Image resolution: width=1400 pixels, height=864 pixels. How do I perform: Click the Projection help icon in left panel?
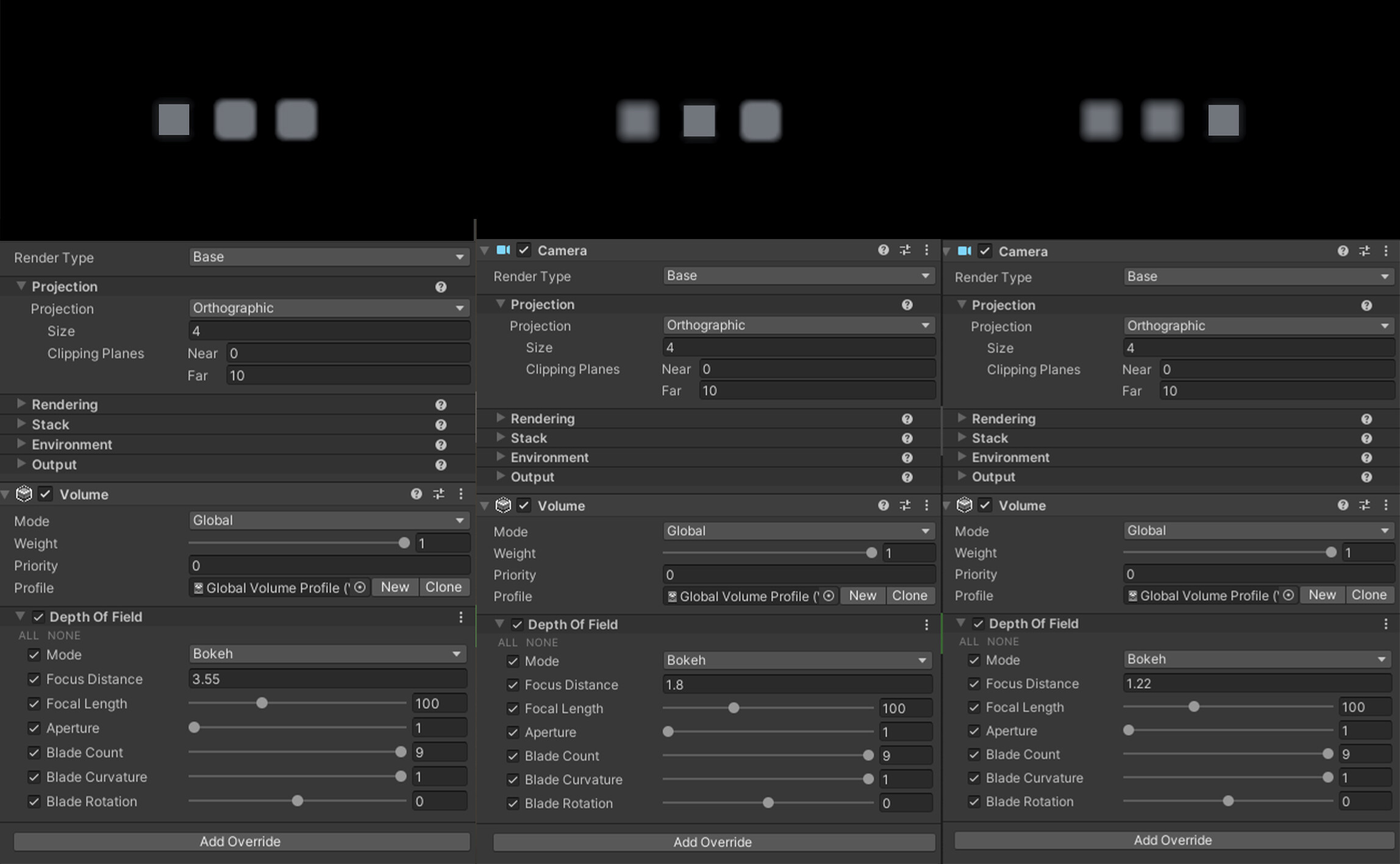[x=441, y=287]
